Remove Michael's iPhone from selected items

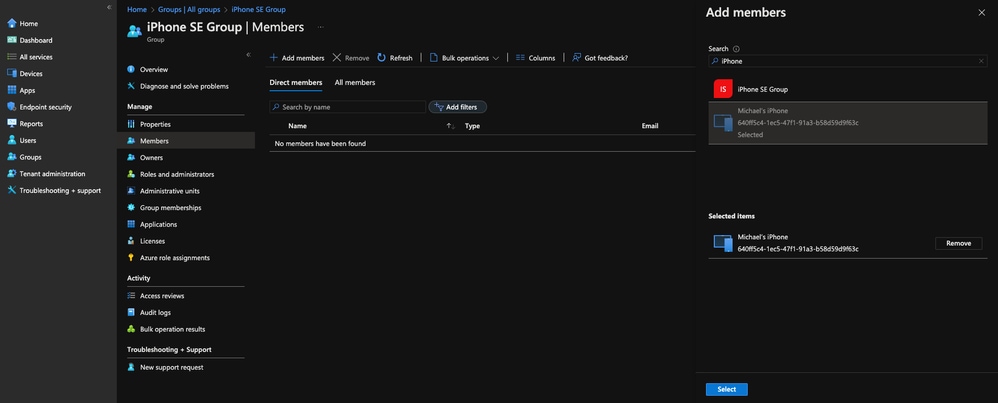pyautogui.click(x=958, y=243)
